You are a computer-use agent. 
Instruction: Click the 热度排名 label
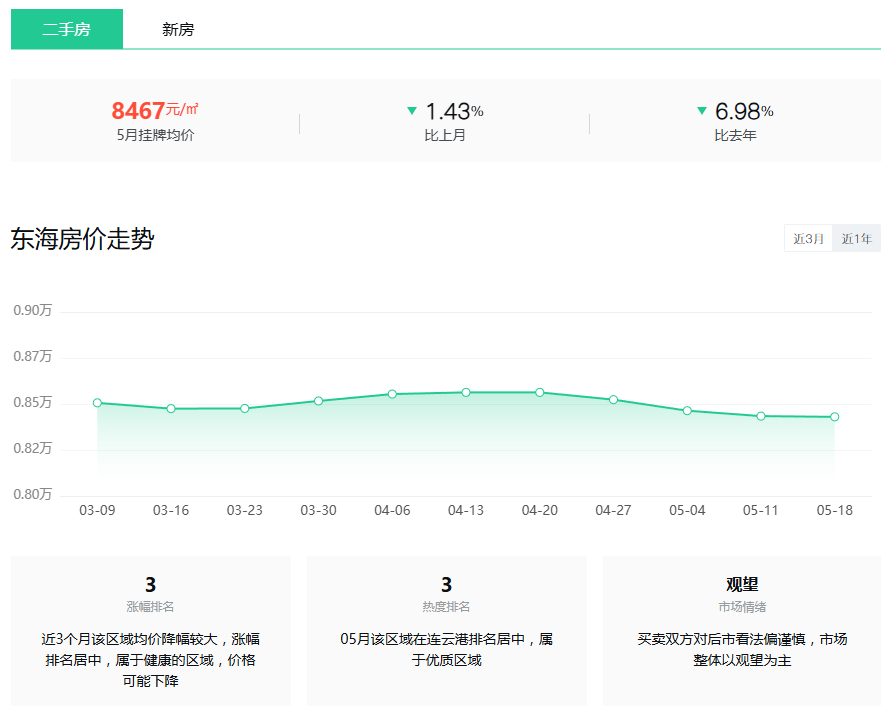446,607
